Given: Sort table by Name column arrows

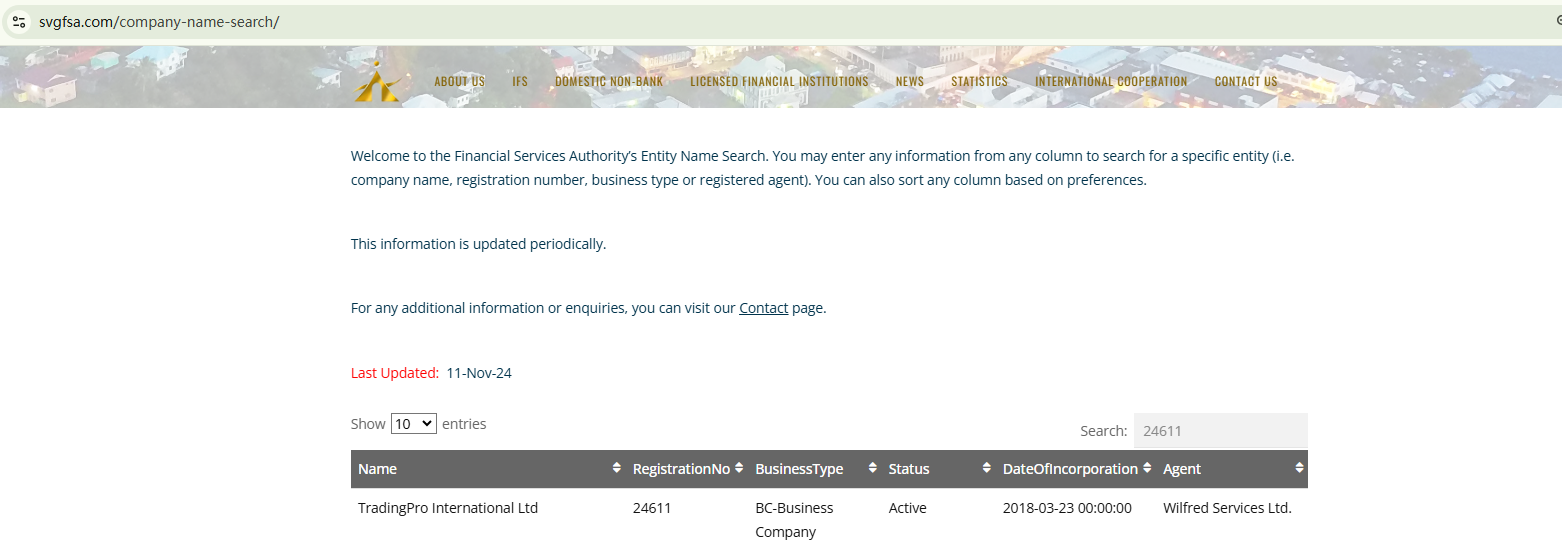Looking at the screenshot, I should point(616,469).
